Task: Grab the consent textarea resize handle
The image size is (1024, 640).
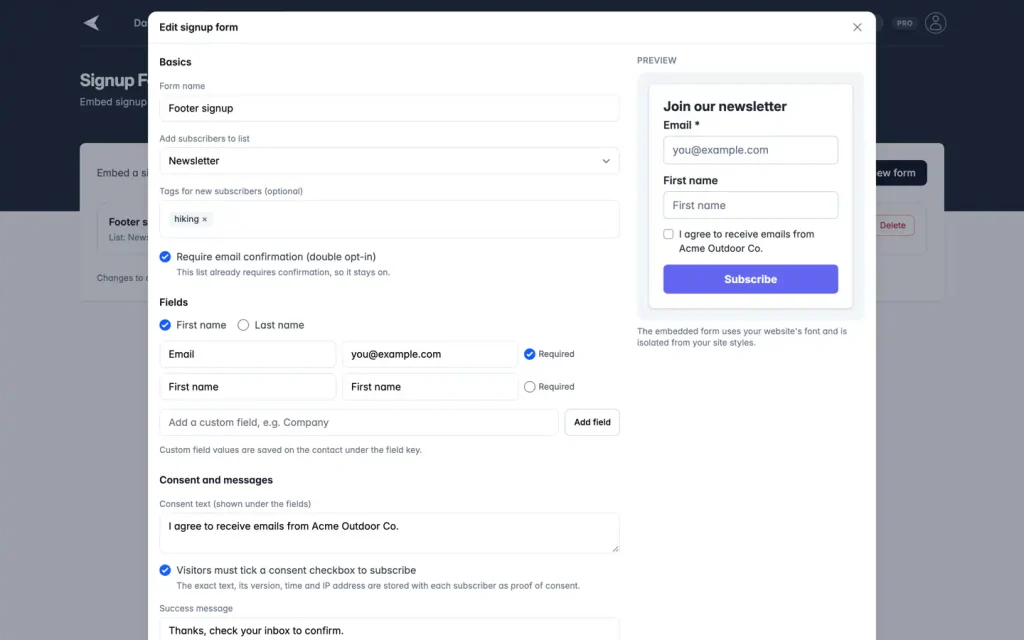Action: click(x=615, y=549)
